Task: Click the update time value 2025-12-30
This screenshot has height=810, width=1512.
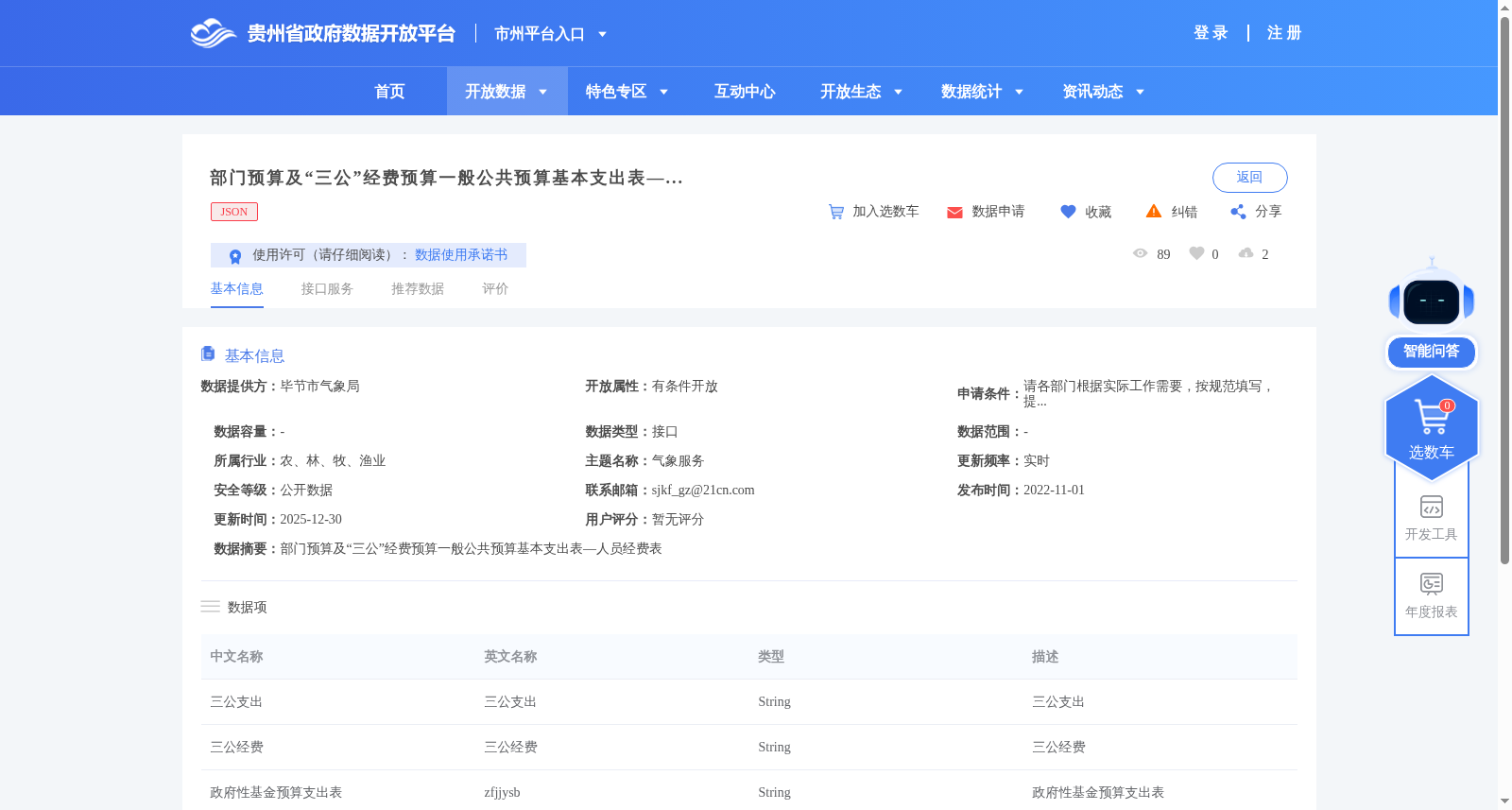Action: (311, 520)
